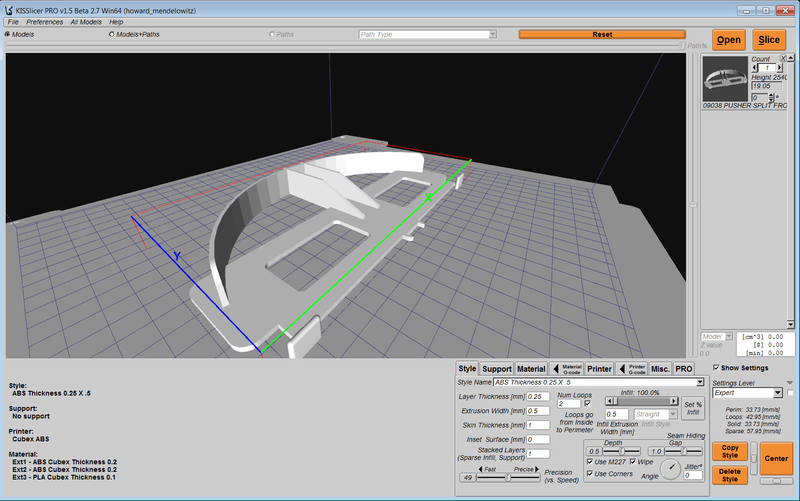Click the Fast arrow on precision slider
Viewport: 800px width, 501px height.
coord(480,469)
